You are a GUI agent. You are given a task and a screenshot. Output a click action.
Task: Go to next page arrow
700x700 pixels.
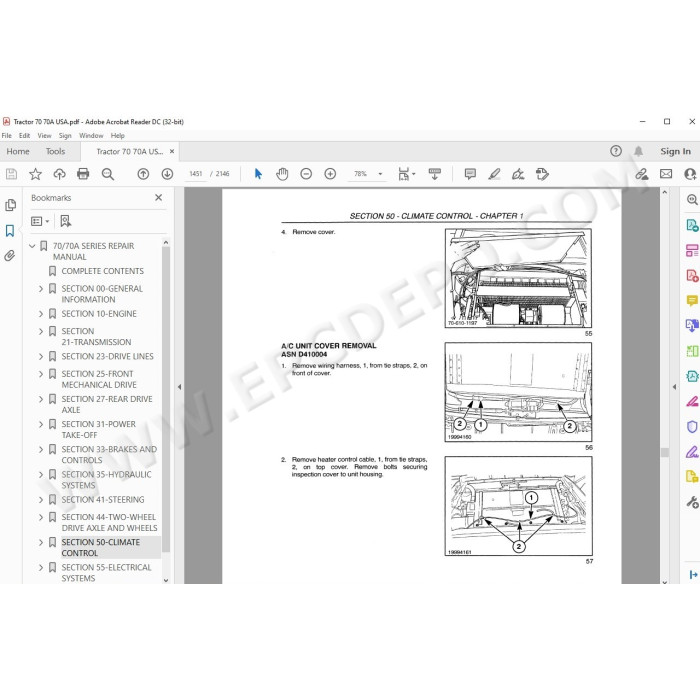click(167, 174)
